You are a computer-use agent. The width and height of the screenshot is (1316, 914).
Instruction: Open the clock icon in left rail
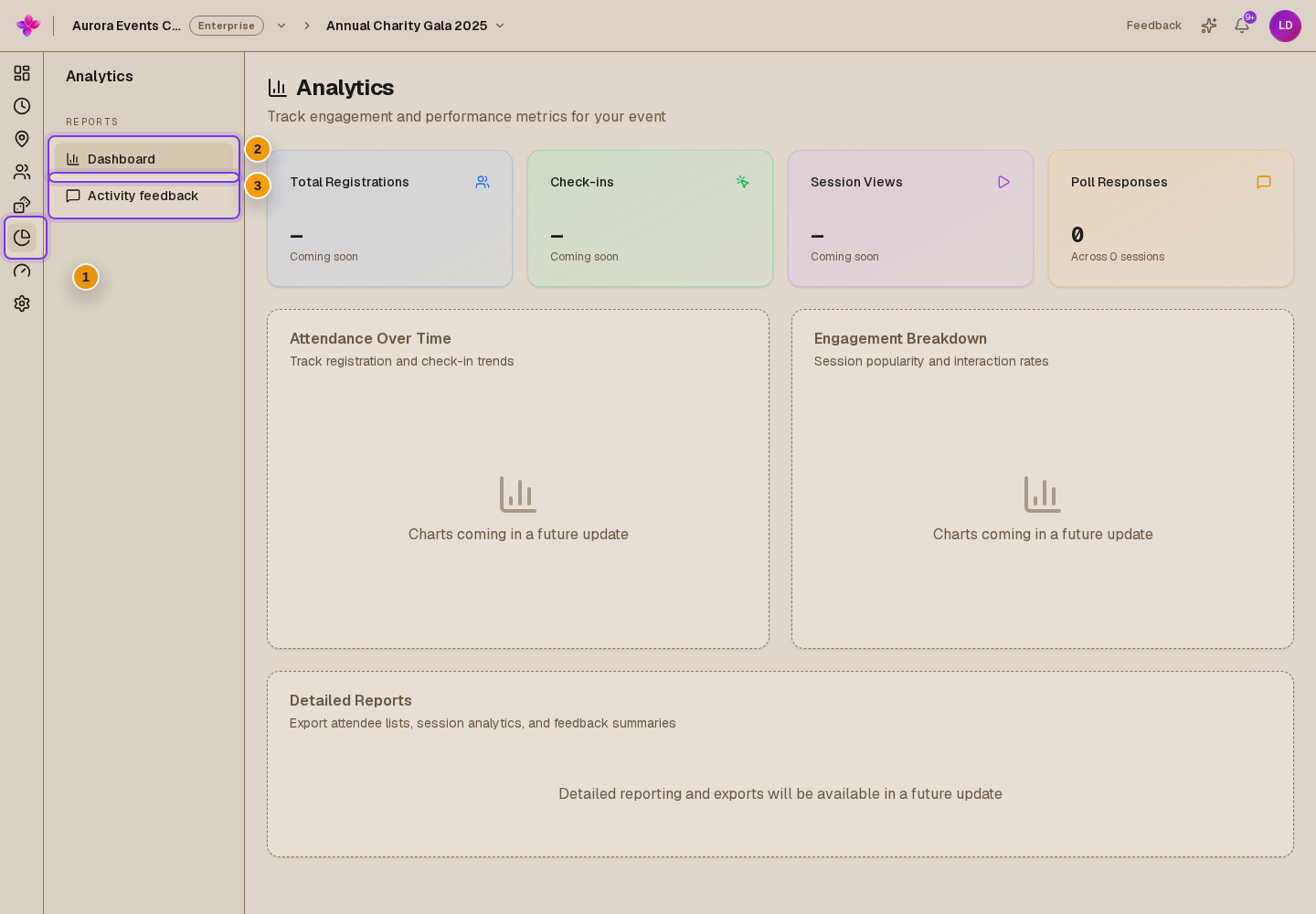click(22, 106)
